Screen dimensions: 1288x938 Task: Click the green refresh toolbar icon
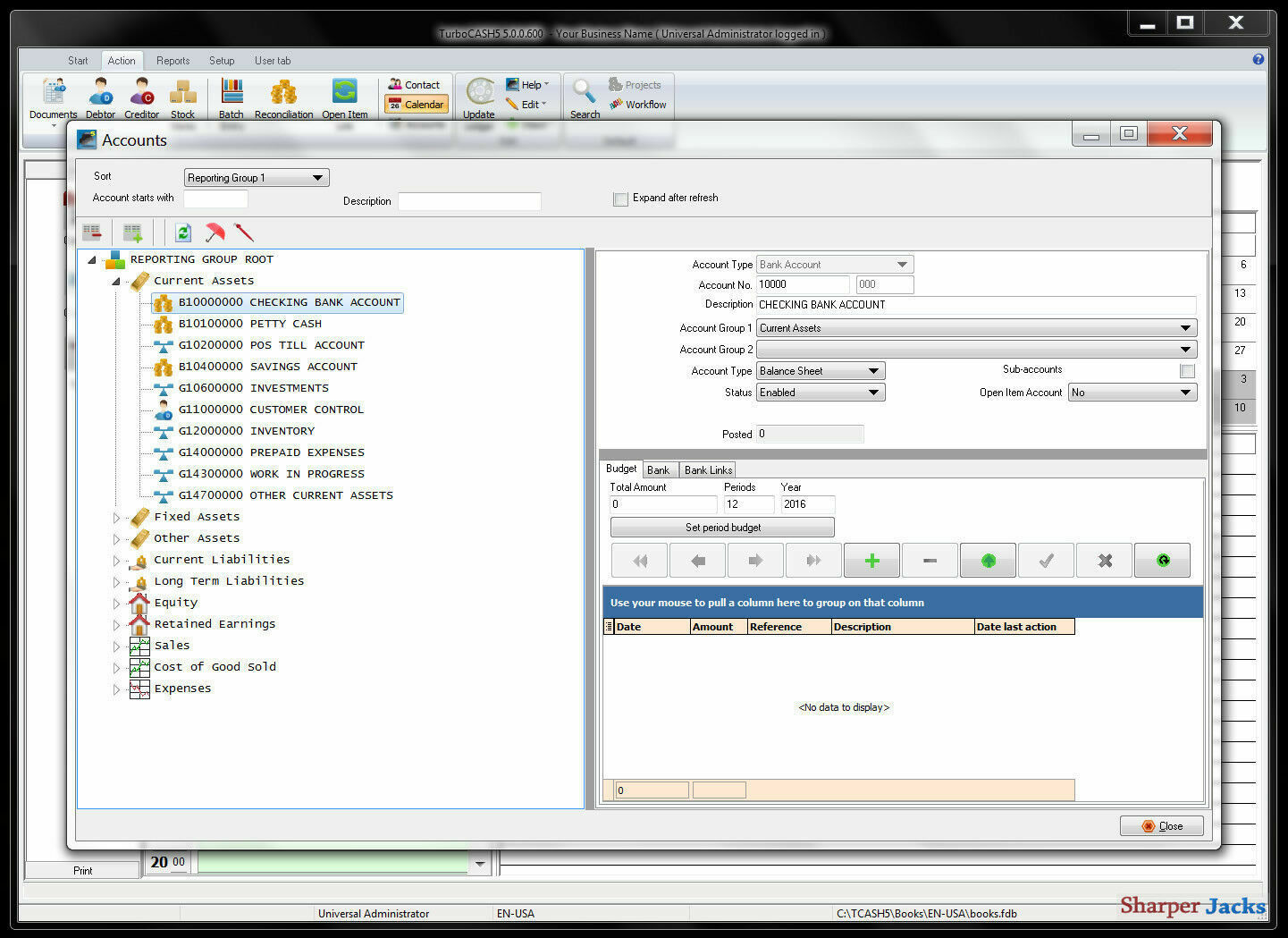pos(183,232)
